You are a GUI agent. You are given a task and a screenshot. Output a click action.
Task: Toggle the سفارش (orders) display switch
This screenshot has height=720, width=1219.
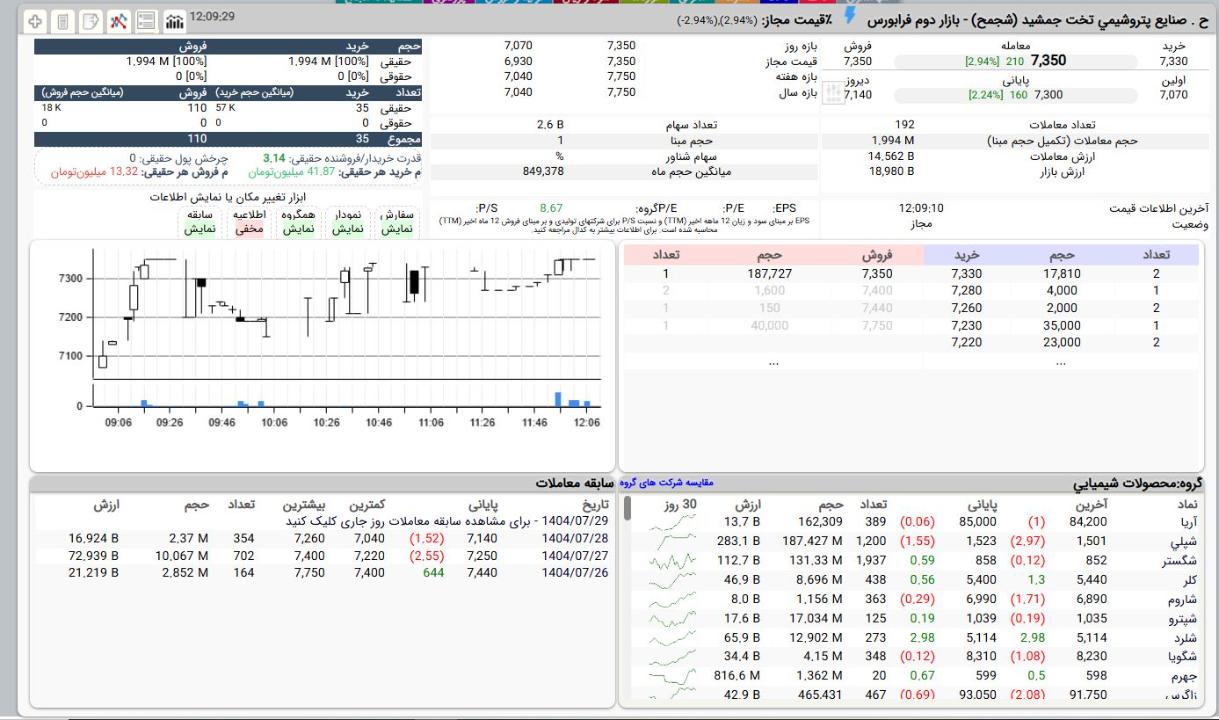(x=393, y=222)
